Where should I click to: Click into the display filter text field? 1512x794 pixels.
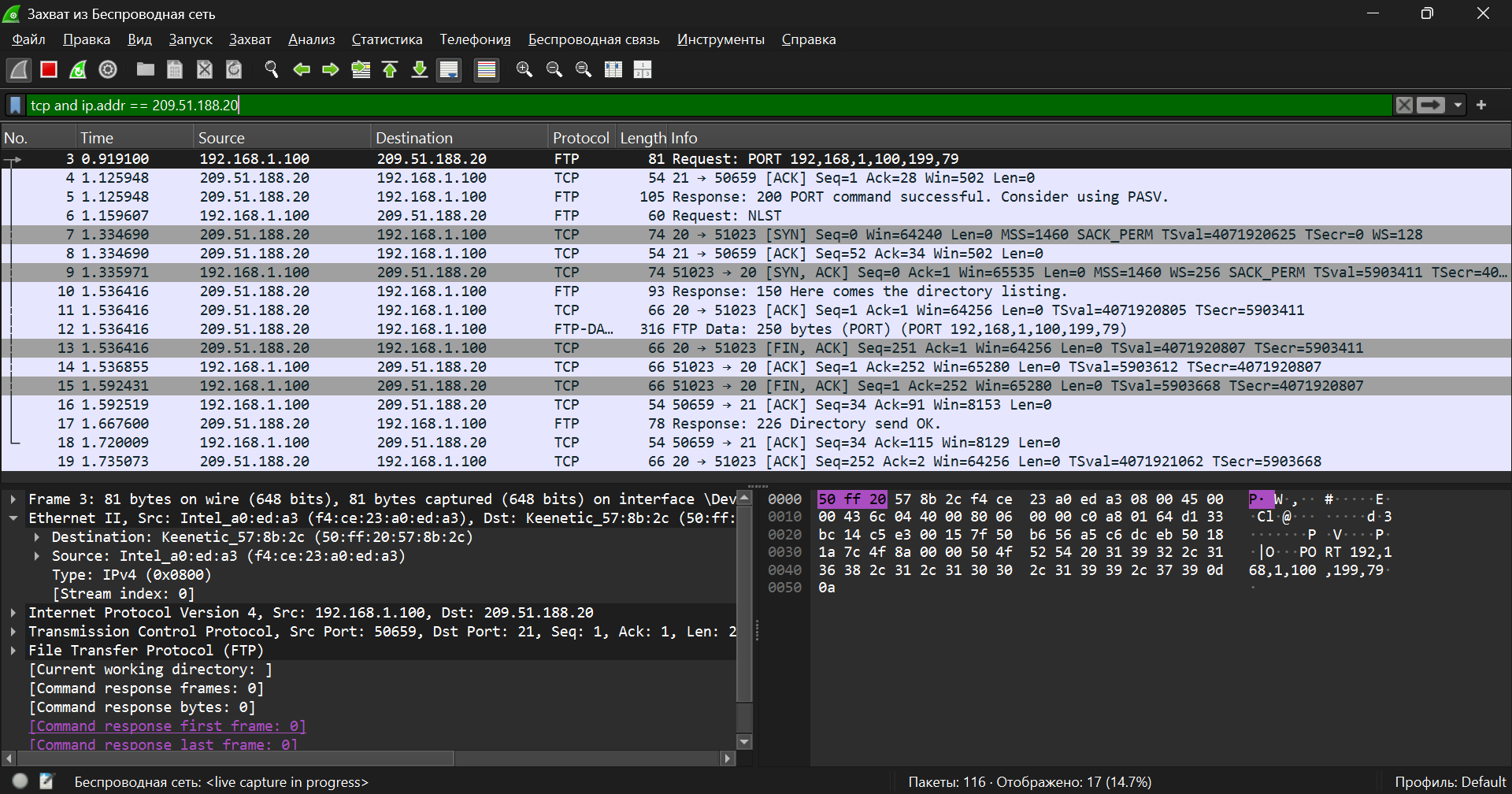pyautogui.click(x=709, y=106)
